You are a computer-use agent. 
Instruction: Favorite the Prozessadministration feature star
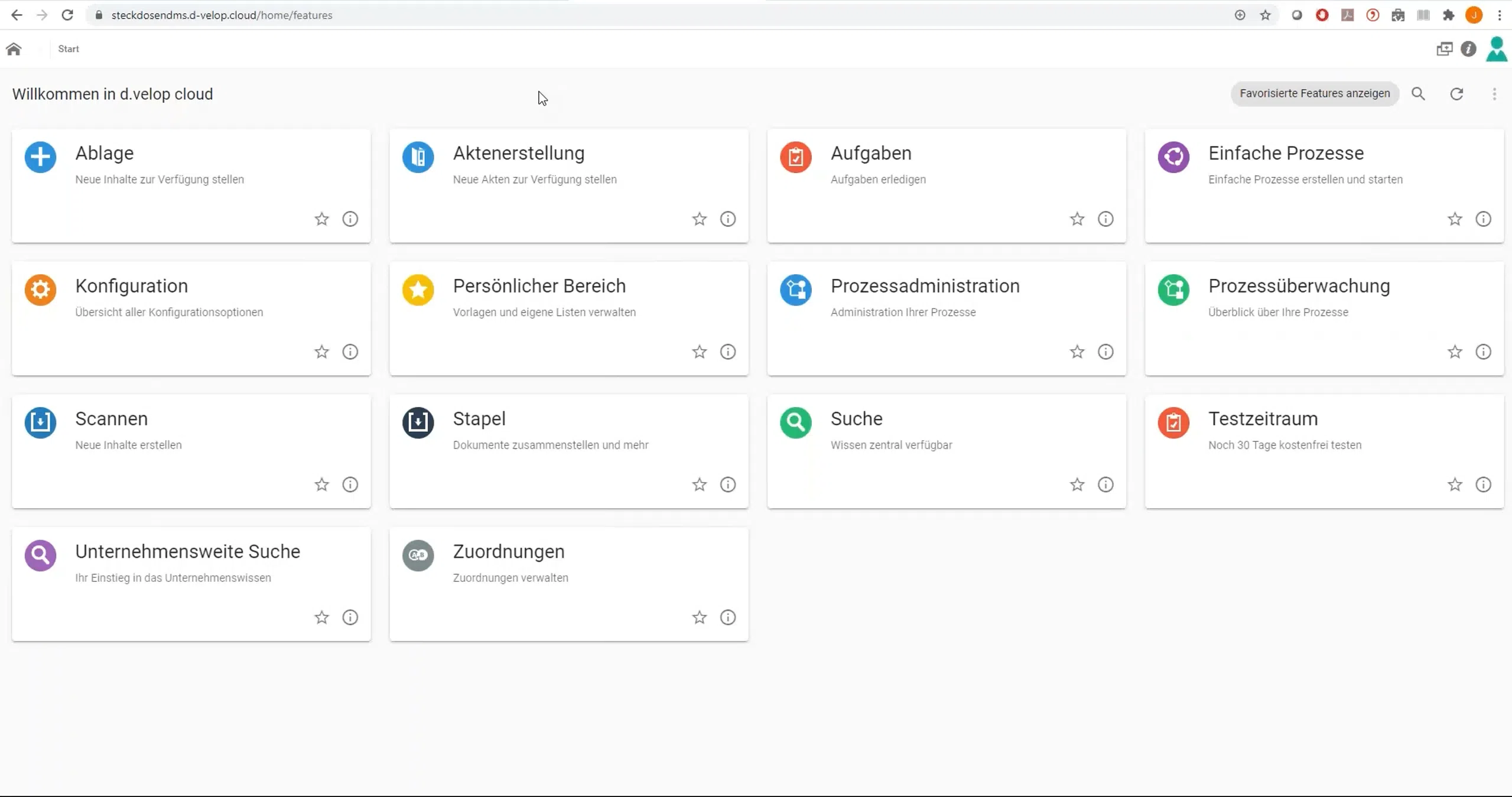tap(1077, 352)
